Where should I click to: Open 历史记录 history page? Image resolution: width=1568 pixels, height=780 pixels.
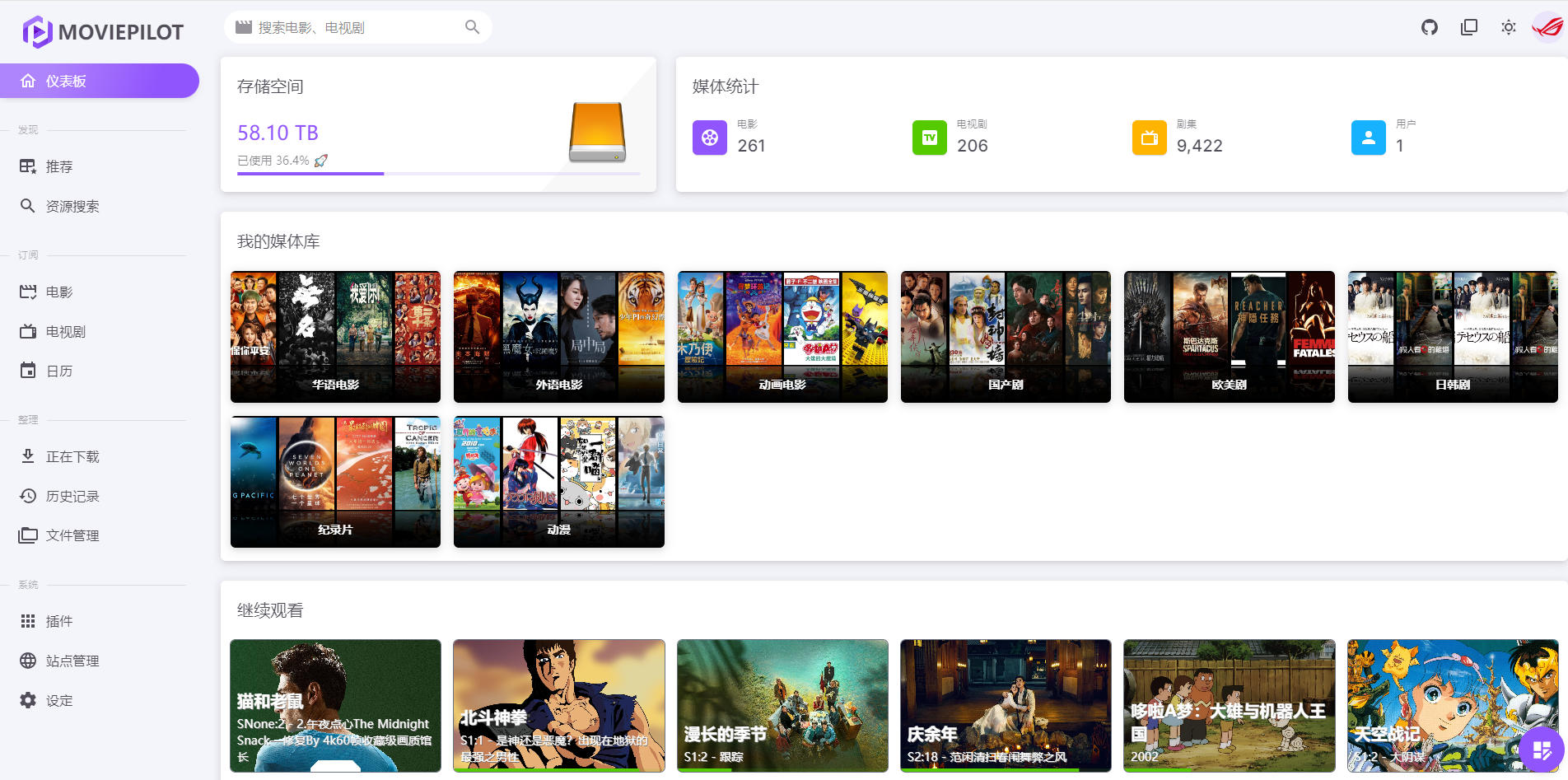[99, 496]
